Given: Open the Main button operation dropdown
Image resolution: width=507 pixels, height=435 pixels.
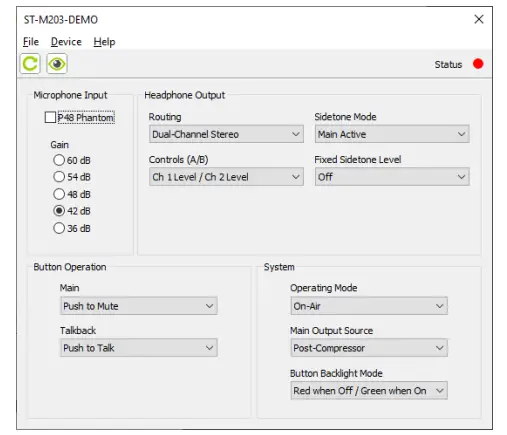Looking at the screenshot, I should click(139, 306).
